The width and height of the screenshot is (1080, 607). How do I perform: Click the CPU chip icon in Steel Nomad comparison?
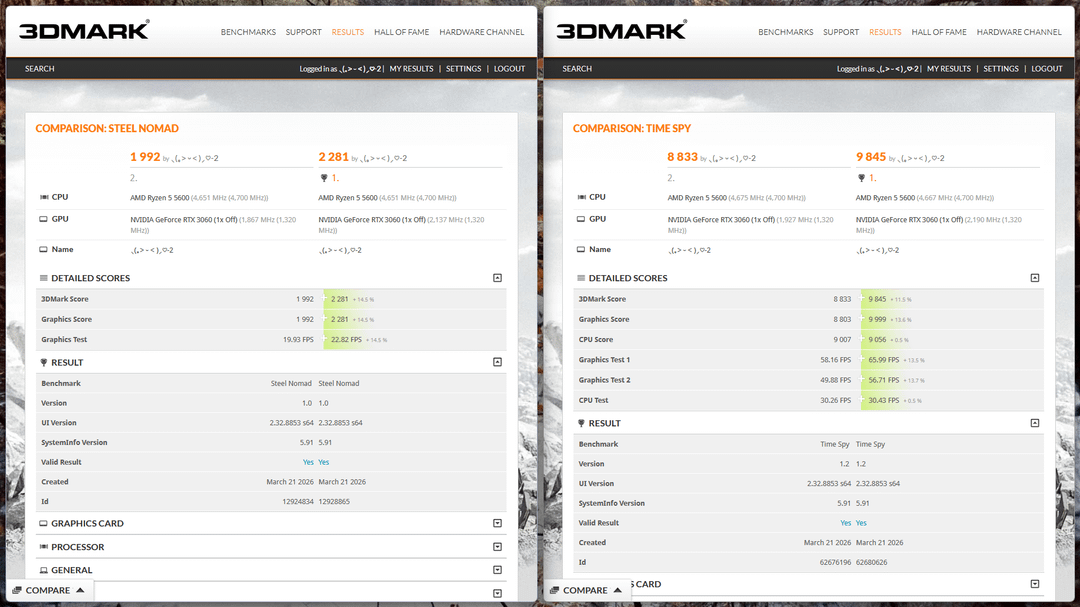click(44, 198)
